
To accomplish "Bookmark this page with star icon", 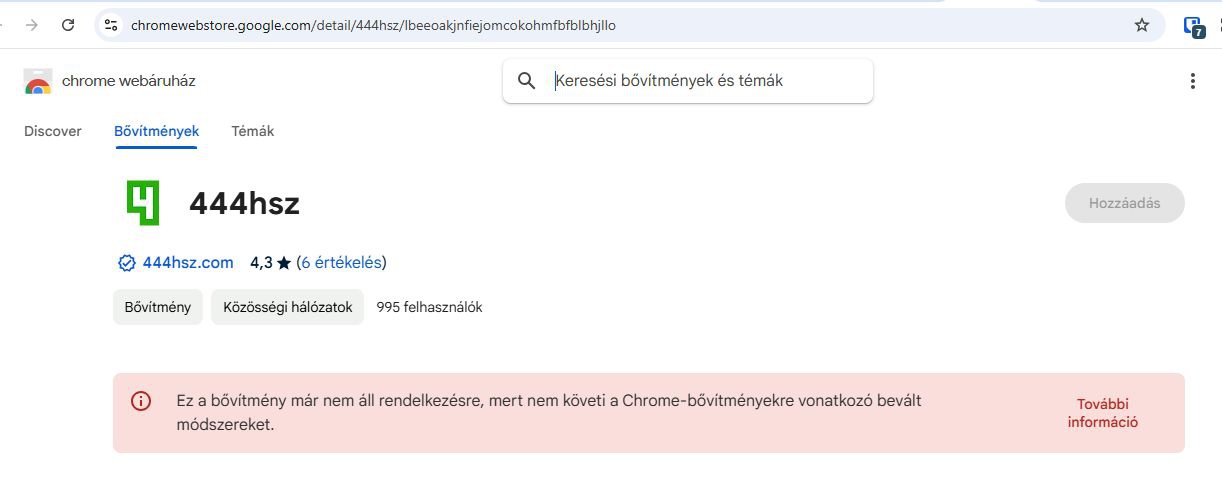I will coord(1142,25).
